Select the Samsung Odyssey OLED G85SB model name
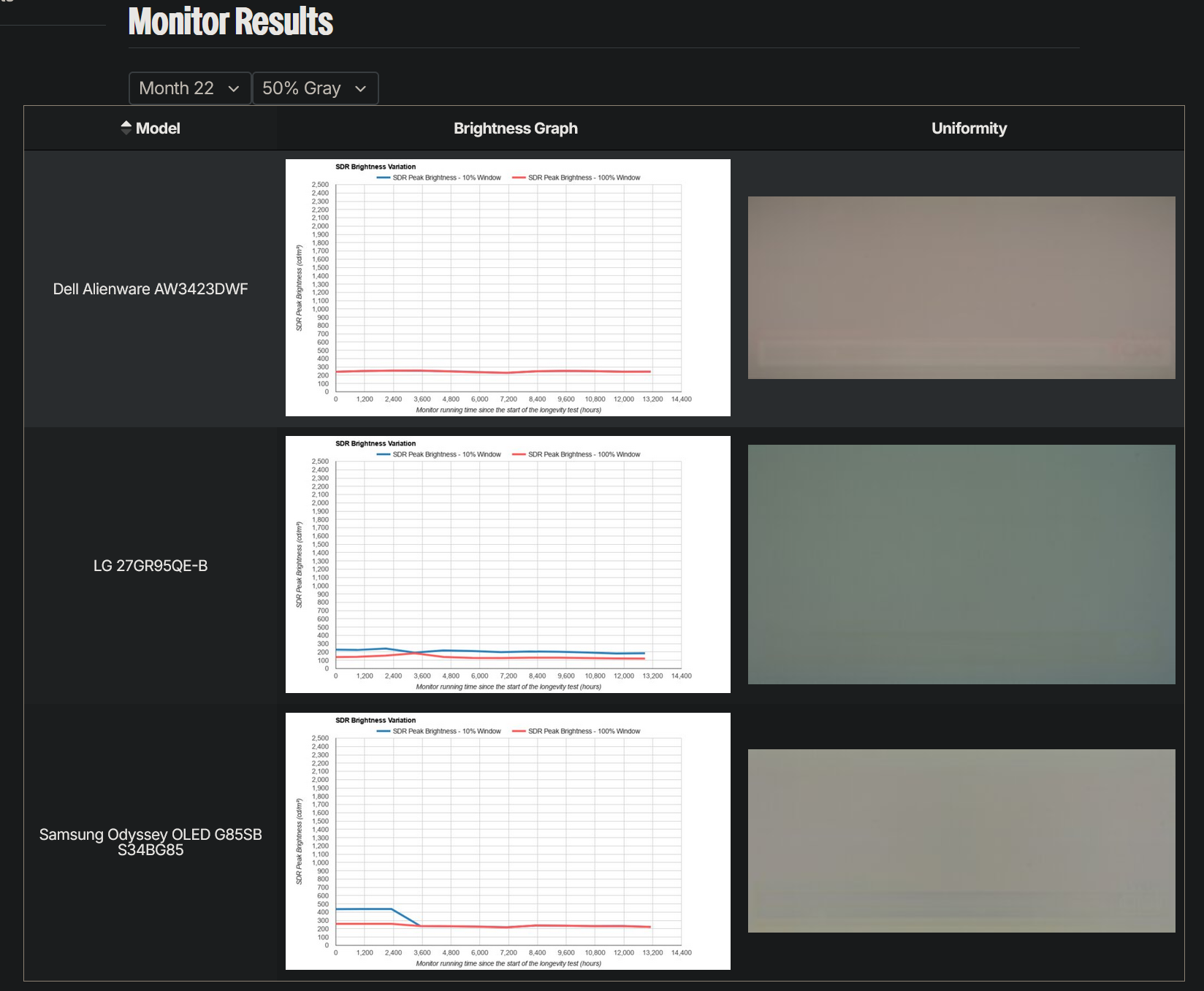 (x=150, y=842)
